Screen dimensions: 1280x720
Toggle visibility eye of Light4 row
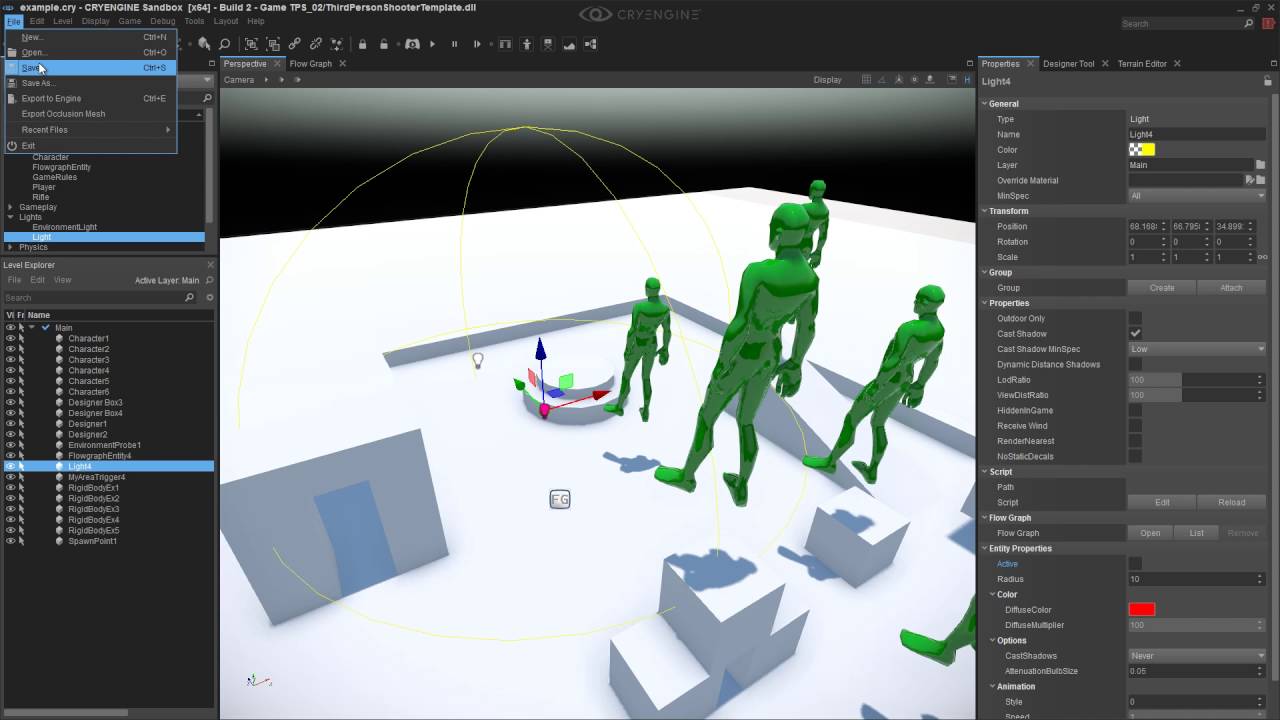coord(10,467)
